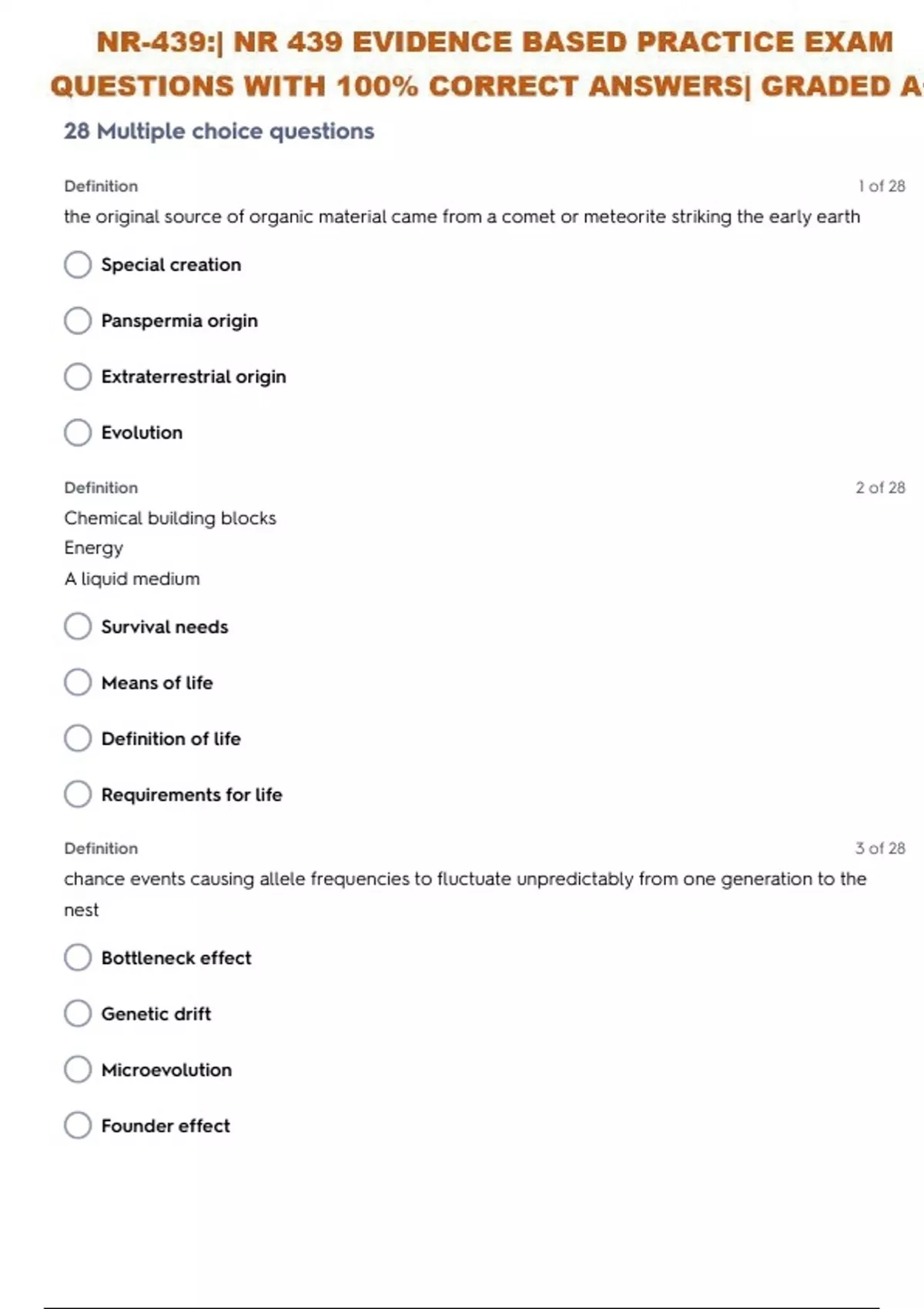
Task: Select the Special creation radio button
Action: 78,265
